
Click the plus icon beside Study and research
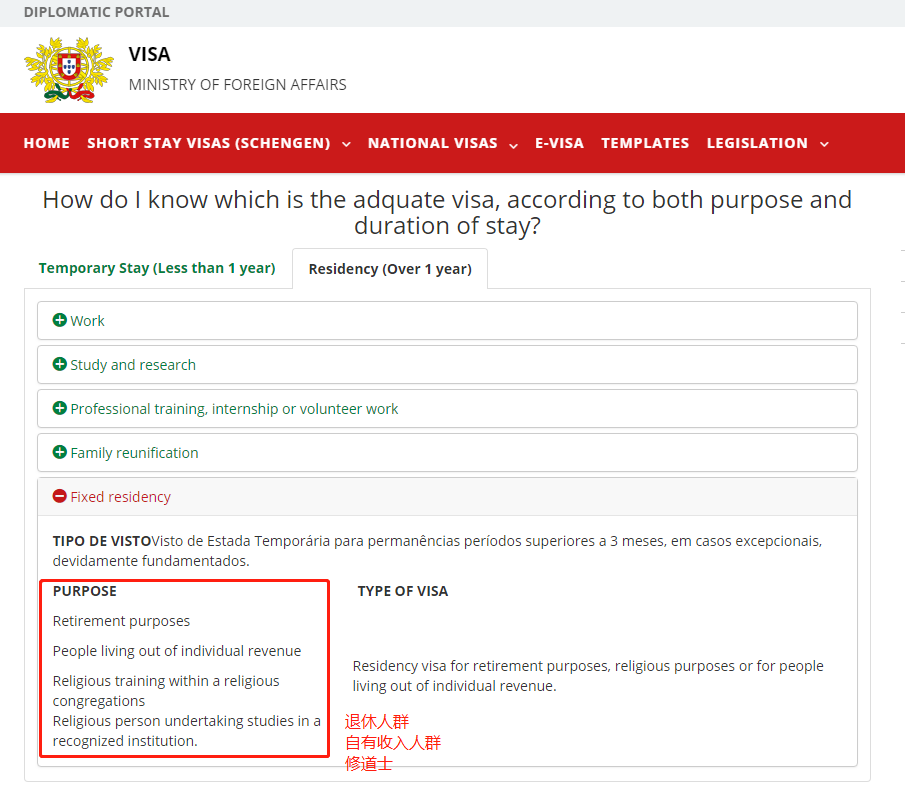pyautogui.click(x=59, y=364)
